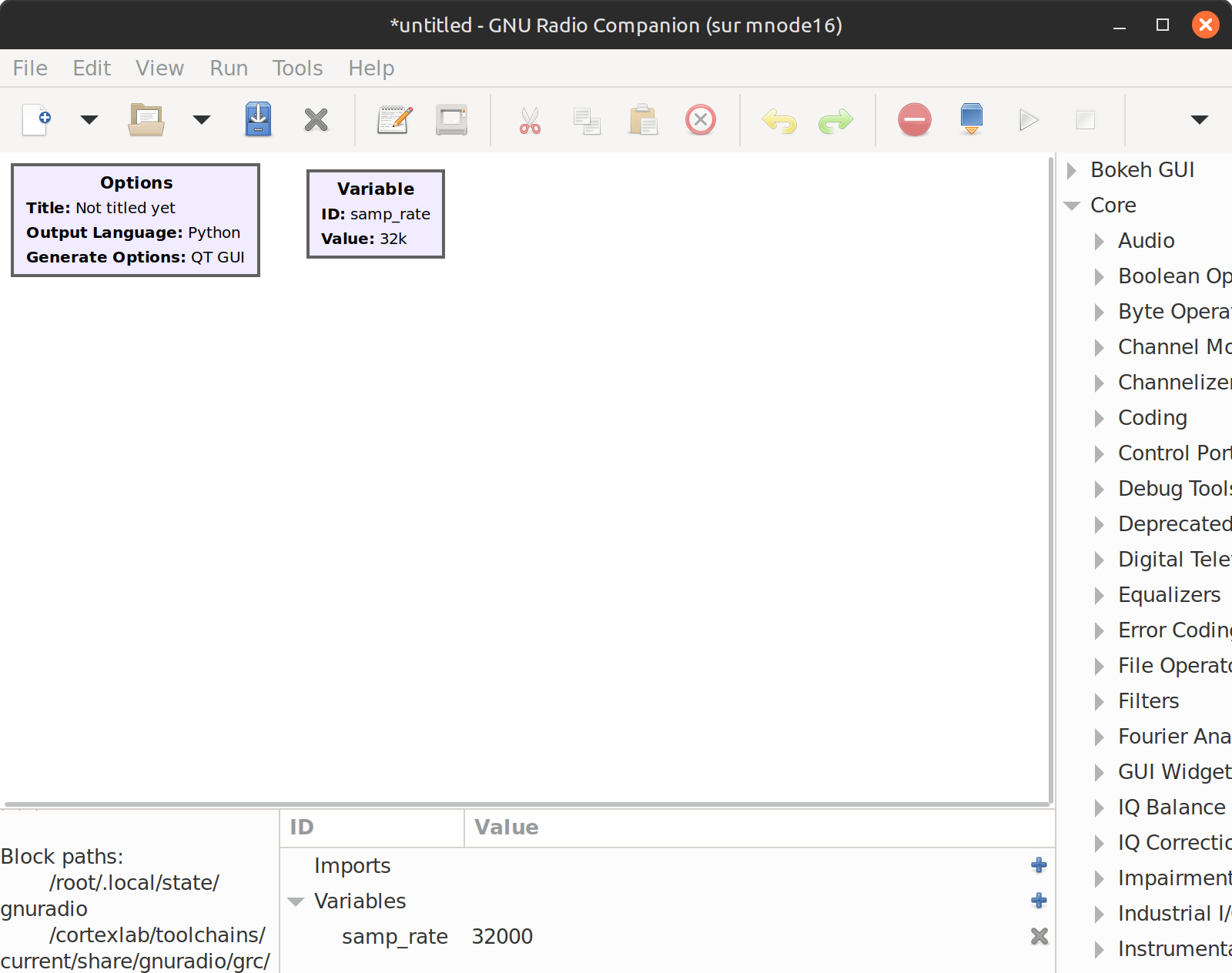Image resolution: width=1232 pixels, height=973 pixels.
Task: Collapse the Variables section in the panel
Action: tap(296, 901)
